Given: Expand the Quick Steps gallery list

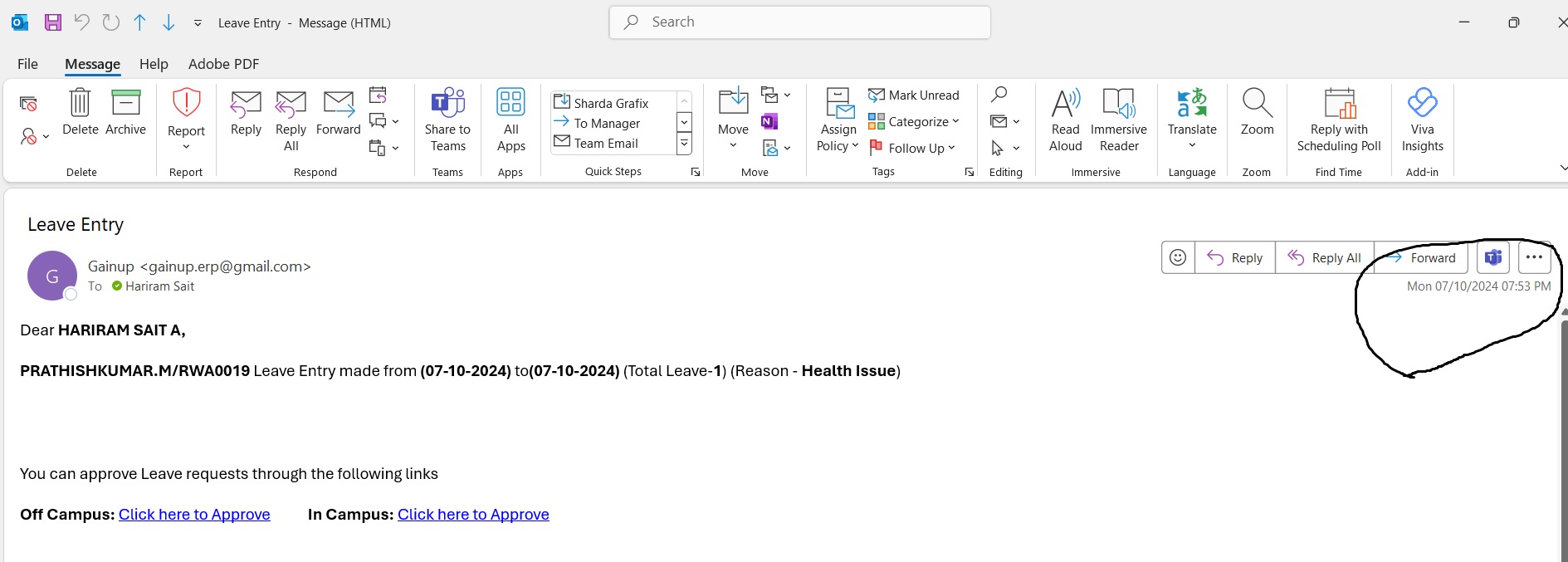Looking at the screenshot, I should pyautogui.click(x=684, y=144).
